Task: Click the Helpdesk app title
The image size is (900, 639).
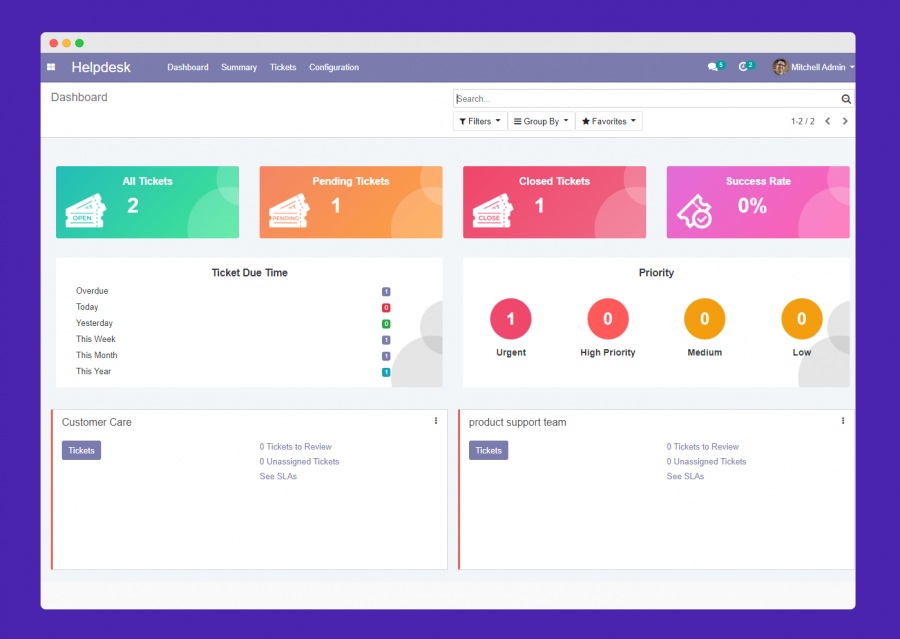Action: point(101,67)
